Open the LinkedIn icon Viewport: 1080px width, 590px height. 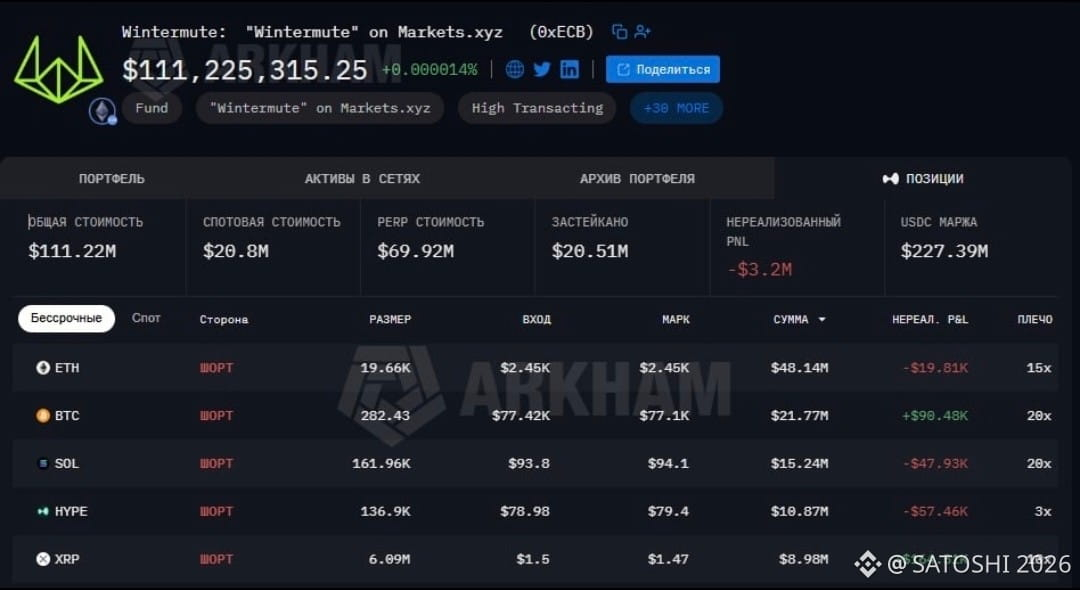click(570, 69)
